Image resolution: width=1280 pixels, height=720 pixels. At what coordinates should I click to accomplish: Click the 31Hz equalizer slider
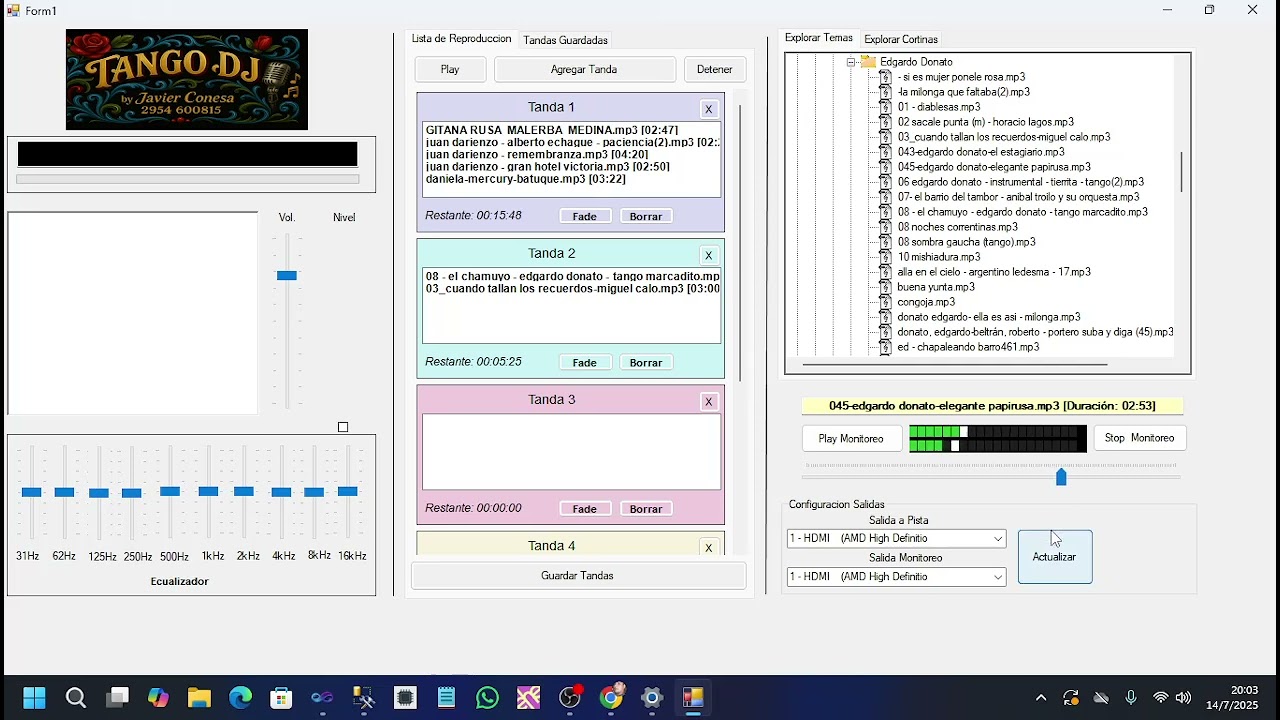[x=31, y=492]
